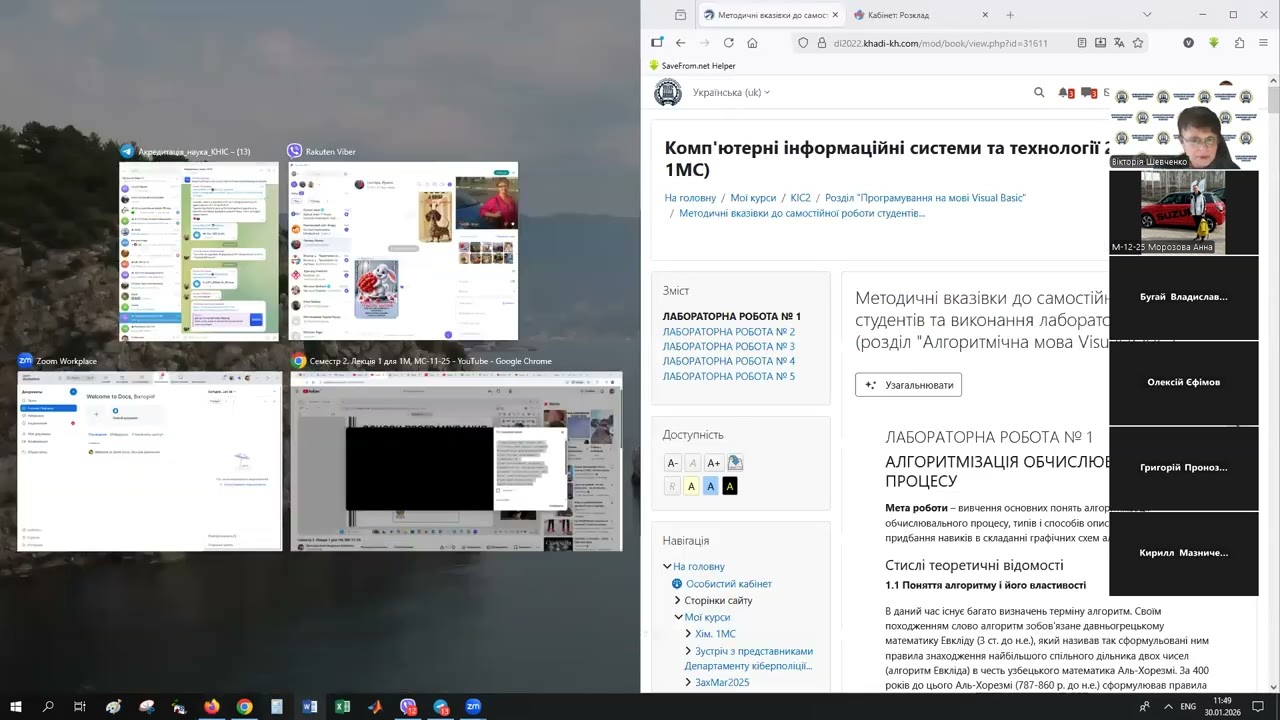Click the Firefox back arrow button
Viewport: 1280px width, 720px height.
point(680,43)
